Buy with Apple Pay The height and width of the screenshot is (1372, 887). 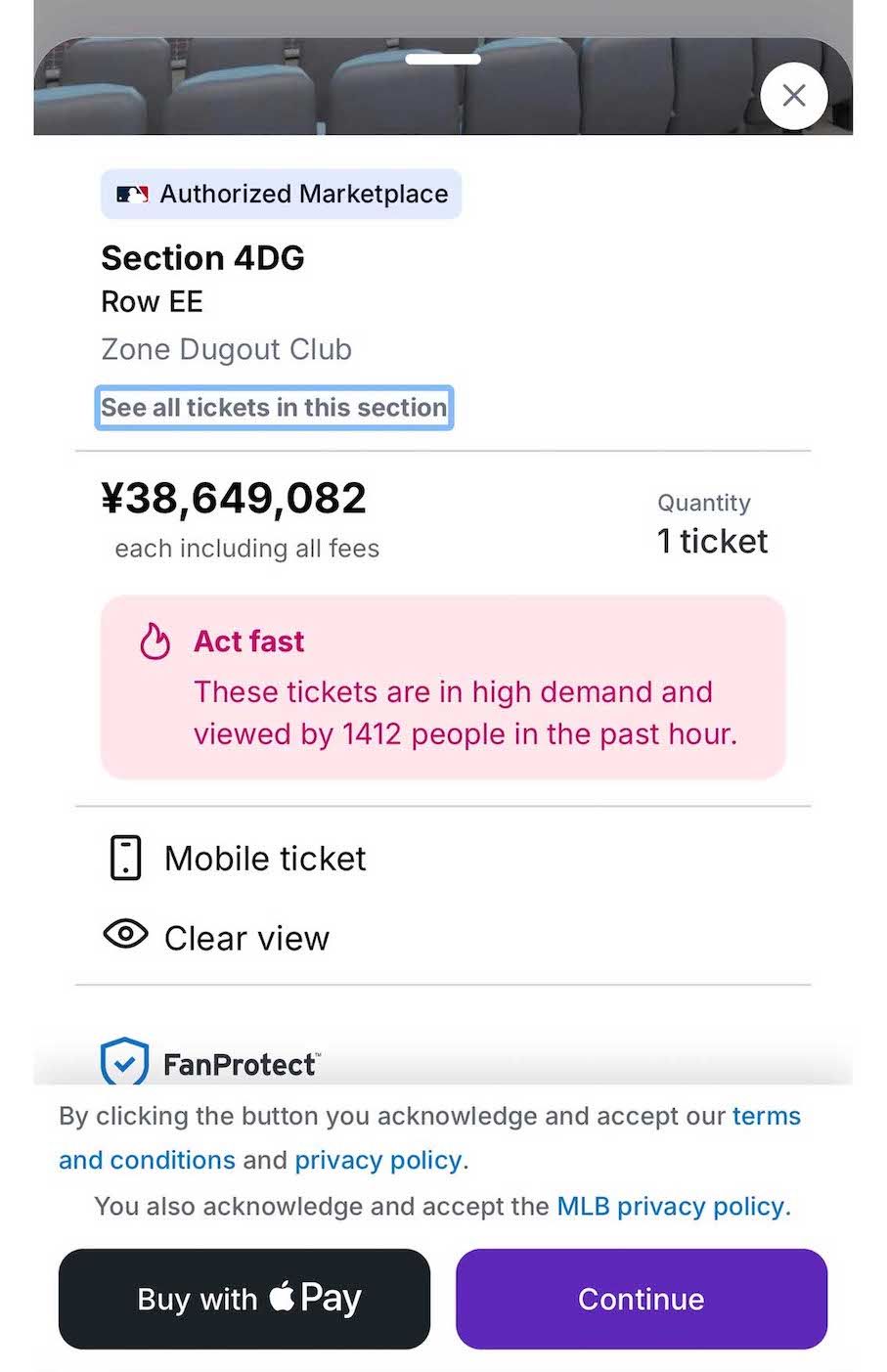(x=244, y=1299)
